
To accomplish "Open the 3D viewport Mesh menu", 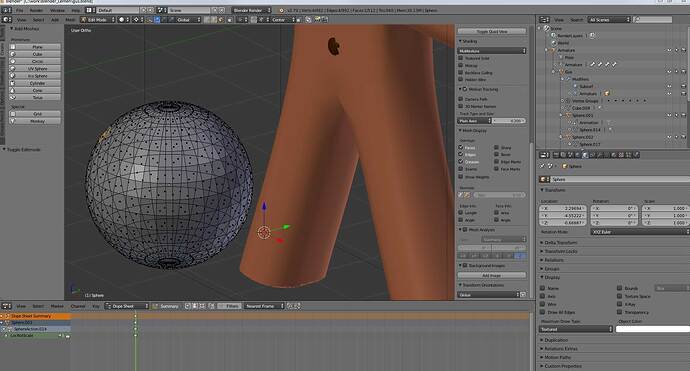I will pyautogui.click(x=70, y=20).
